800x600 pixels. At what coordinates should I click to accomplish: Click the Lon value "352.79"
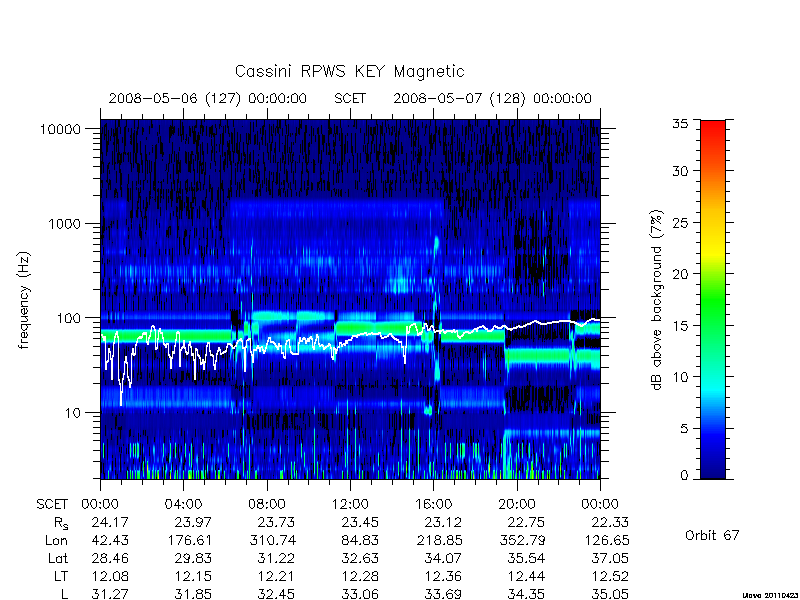point(522,540)
